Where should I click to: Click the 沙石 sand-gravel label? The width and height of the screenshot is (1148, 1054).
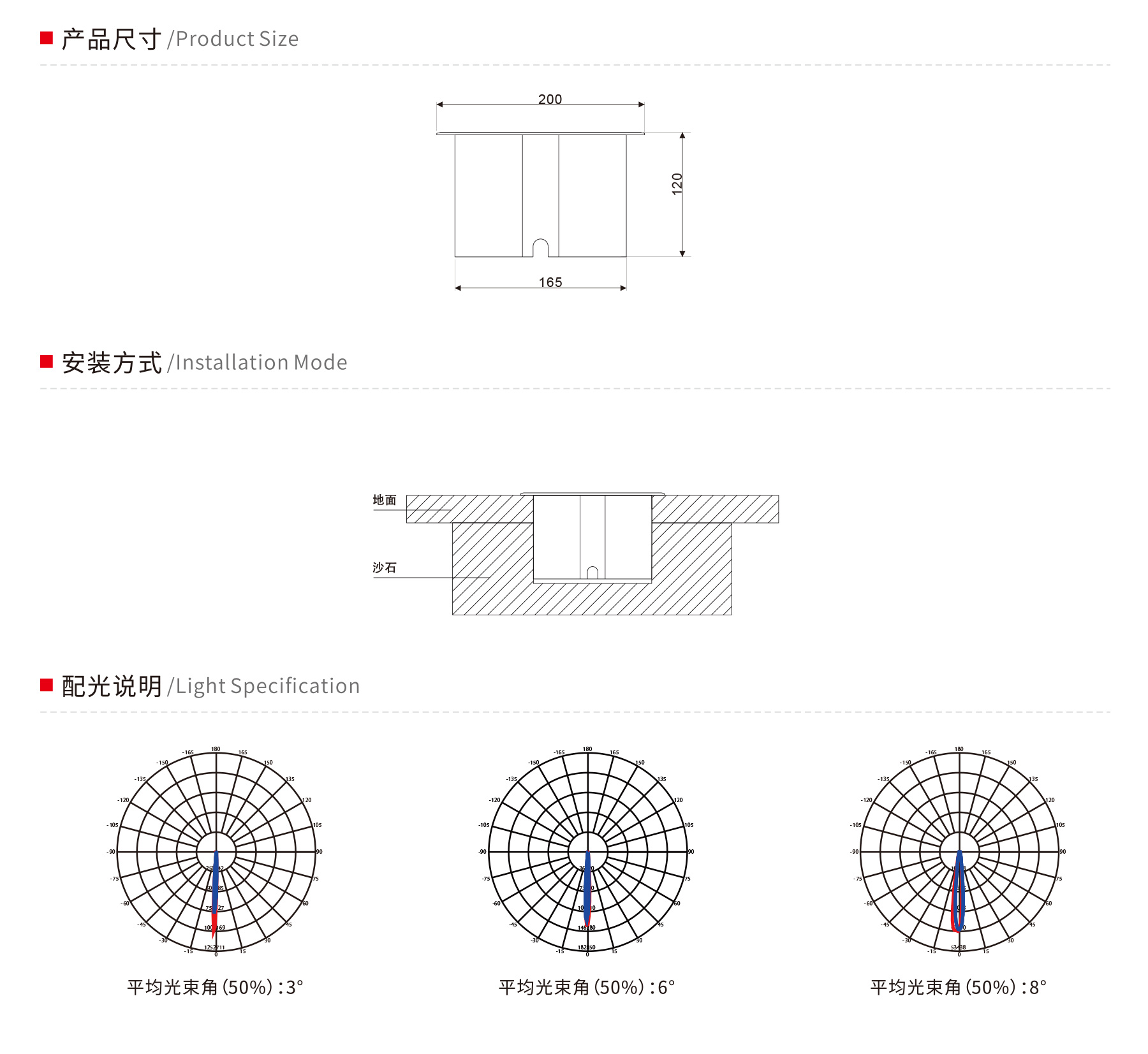(x=385, y=567)
